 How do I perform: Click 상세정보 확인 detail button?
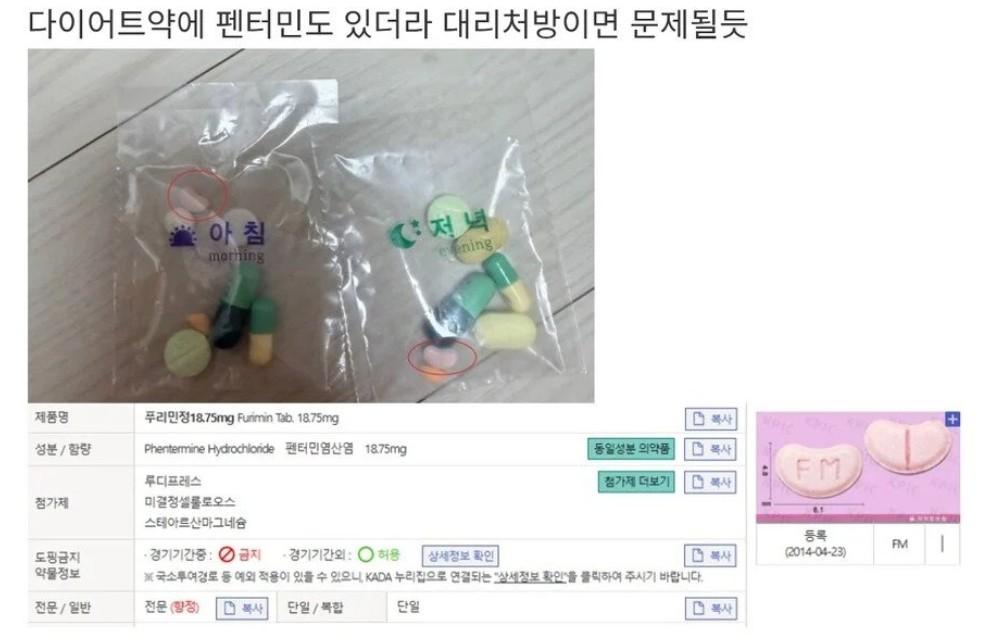[460, 556]
